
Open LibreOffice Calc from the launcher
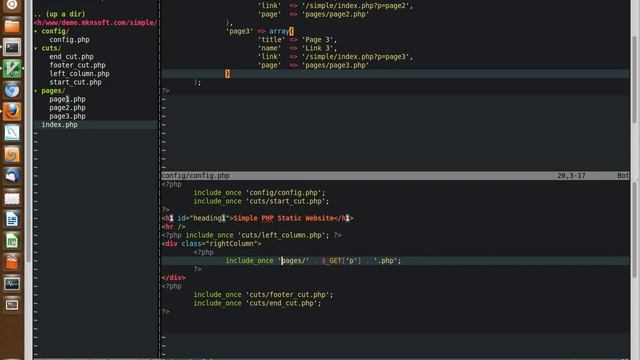(x=12, y=241)
